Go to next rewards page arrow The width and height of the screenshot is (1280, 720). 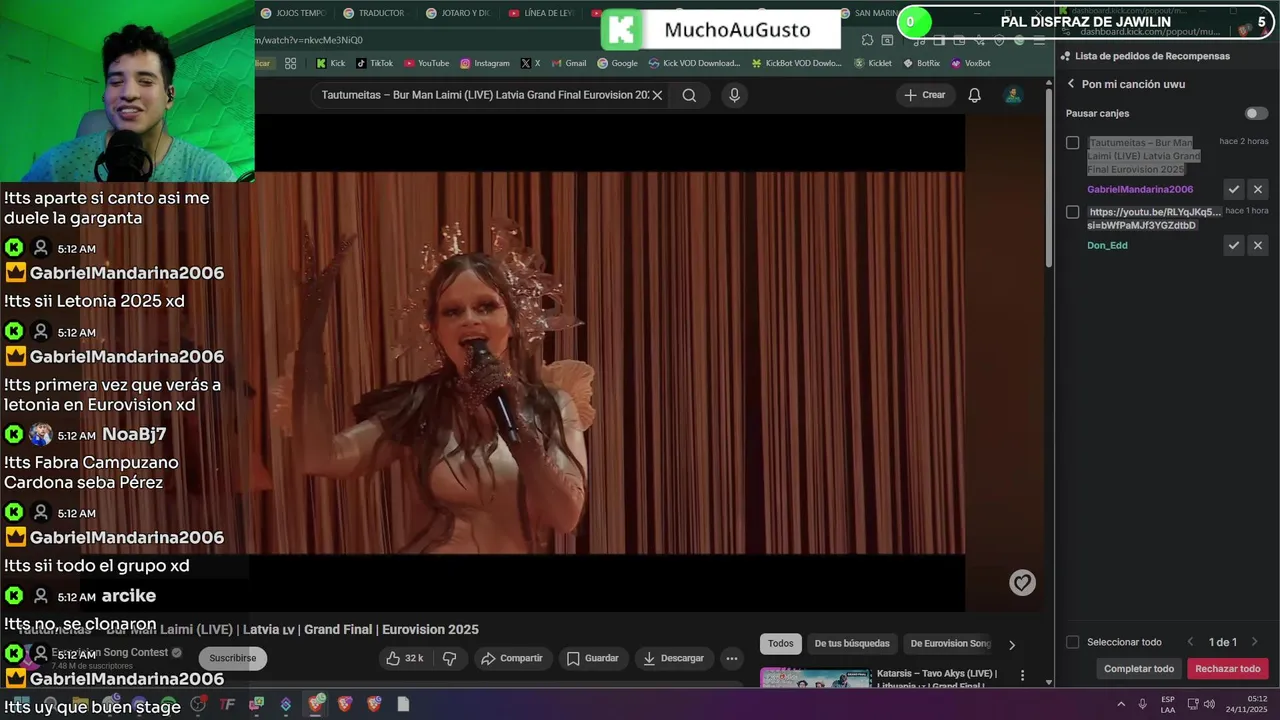coord(1254,642)
